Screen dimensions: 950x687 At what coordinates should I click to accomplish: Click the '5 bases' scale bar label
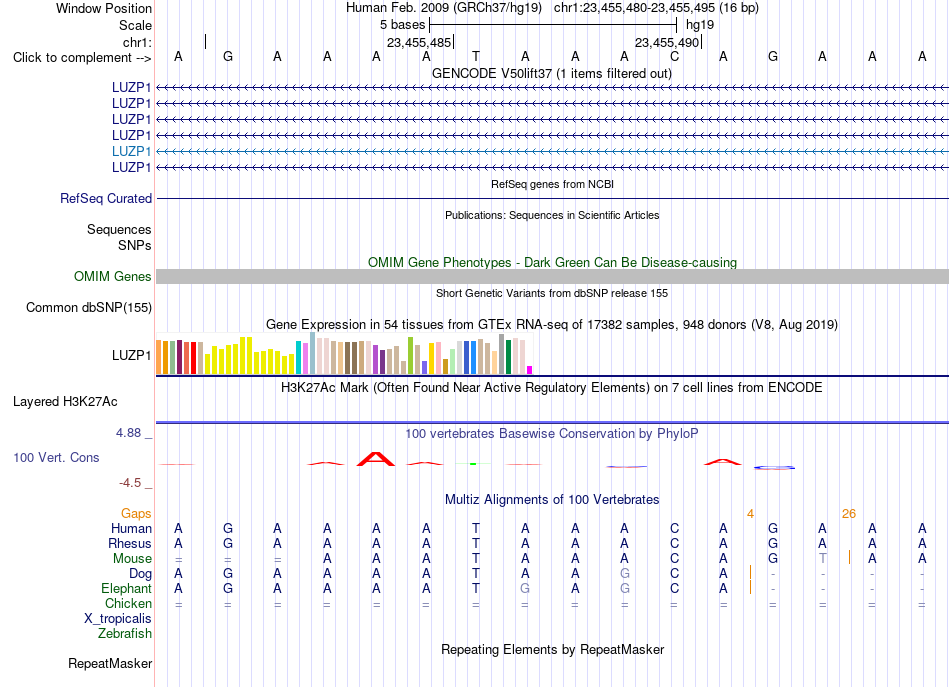(x=402, y=25)
